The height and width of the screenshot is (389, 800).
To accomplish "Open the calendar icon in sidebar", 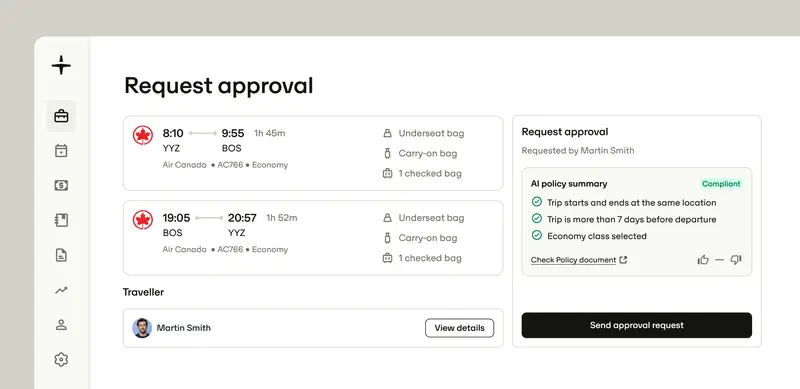I will point(61,151).
